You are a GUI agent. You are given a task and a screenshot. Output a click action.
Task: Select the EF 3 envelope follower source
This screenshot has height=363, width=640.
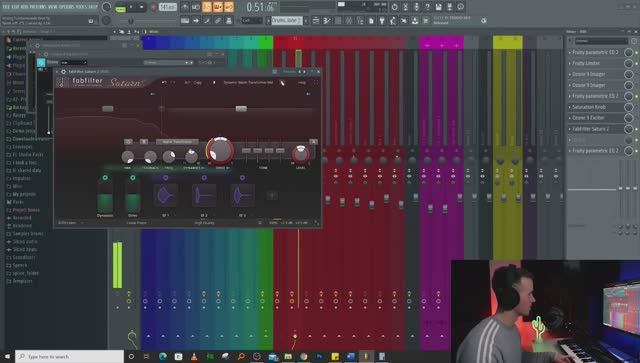(242, 195)
